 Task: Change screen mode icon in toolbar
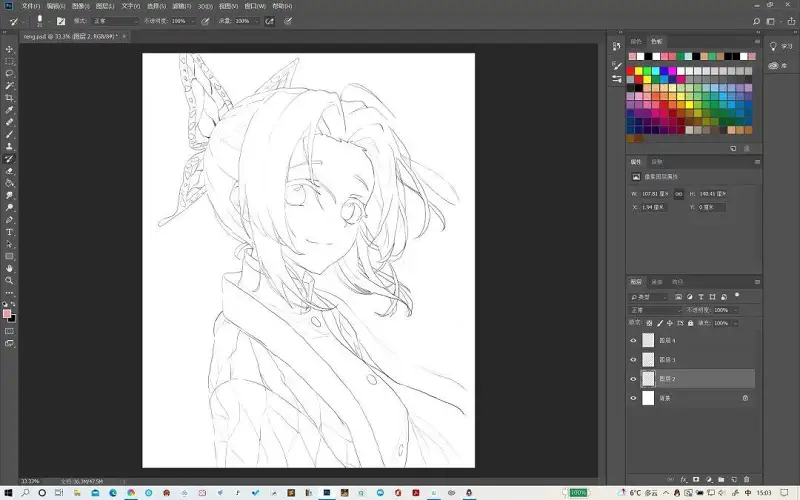point(9,343)
